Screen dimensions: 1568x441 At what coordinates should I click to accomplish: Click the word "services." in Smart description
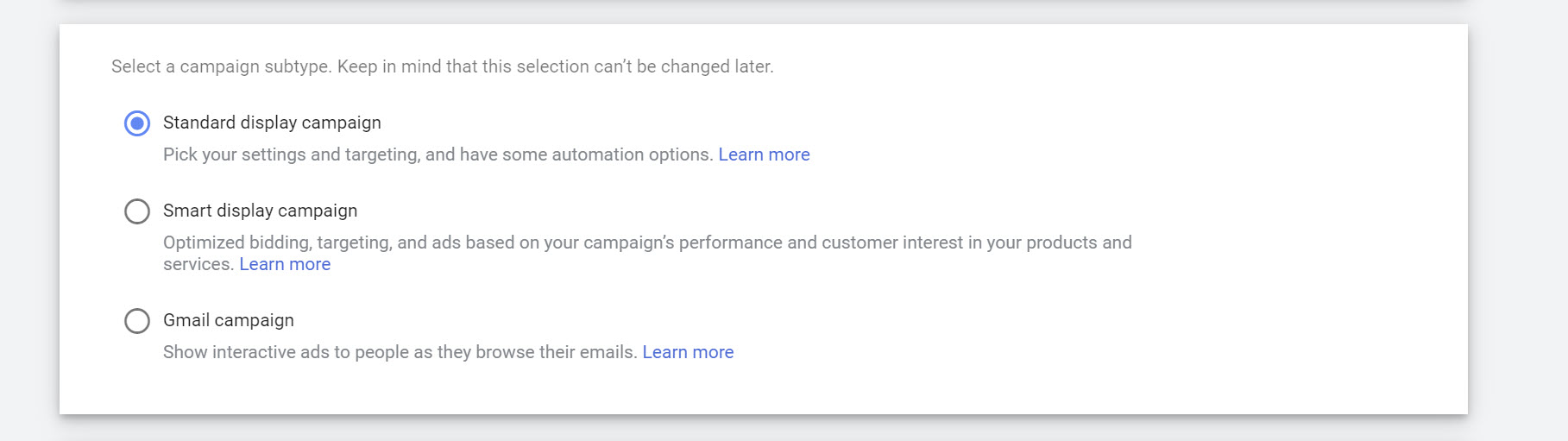coord(198,264)
